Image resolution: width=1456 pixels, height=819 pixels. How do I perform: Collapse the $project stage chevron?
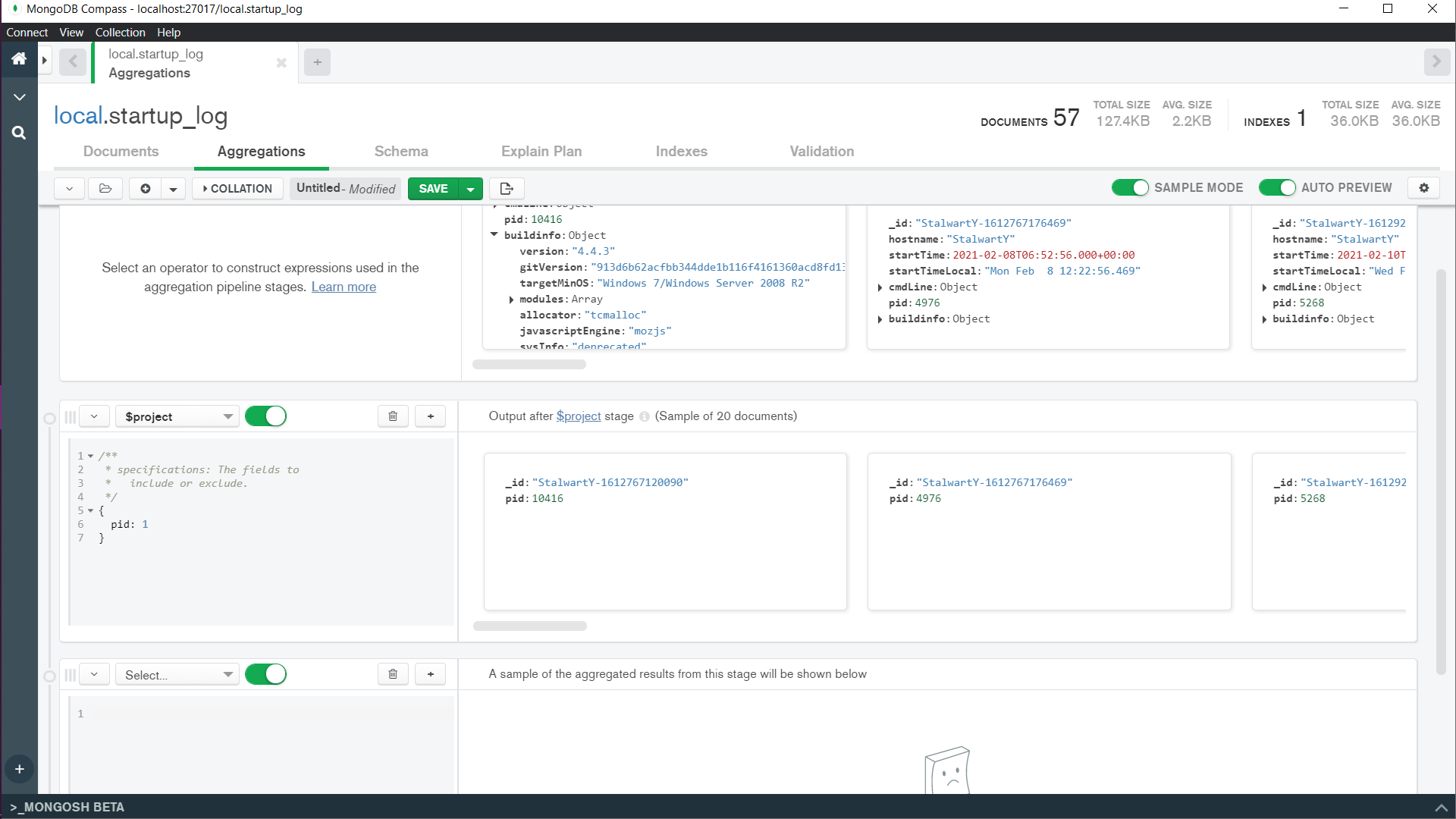94,416
